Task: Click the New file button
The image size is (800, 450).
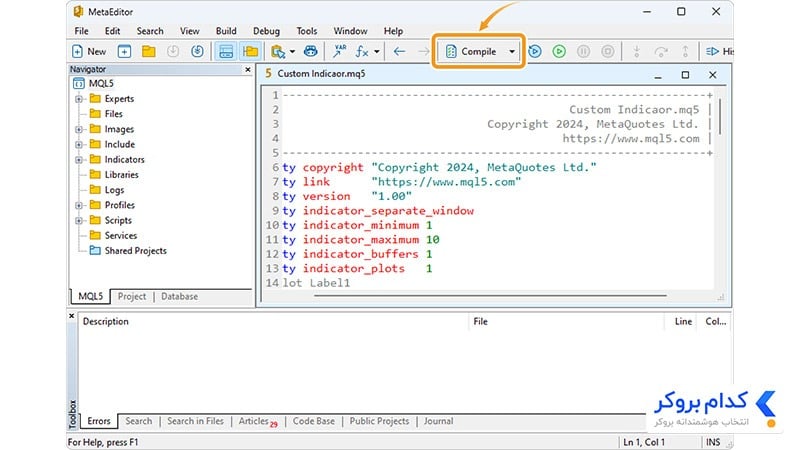Action: [x=89, y=52]
